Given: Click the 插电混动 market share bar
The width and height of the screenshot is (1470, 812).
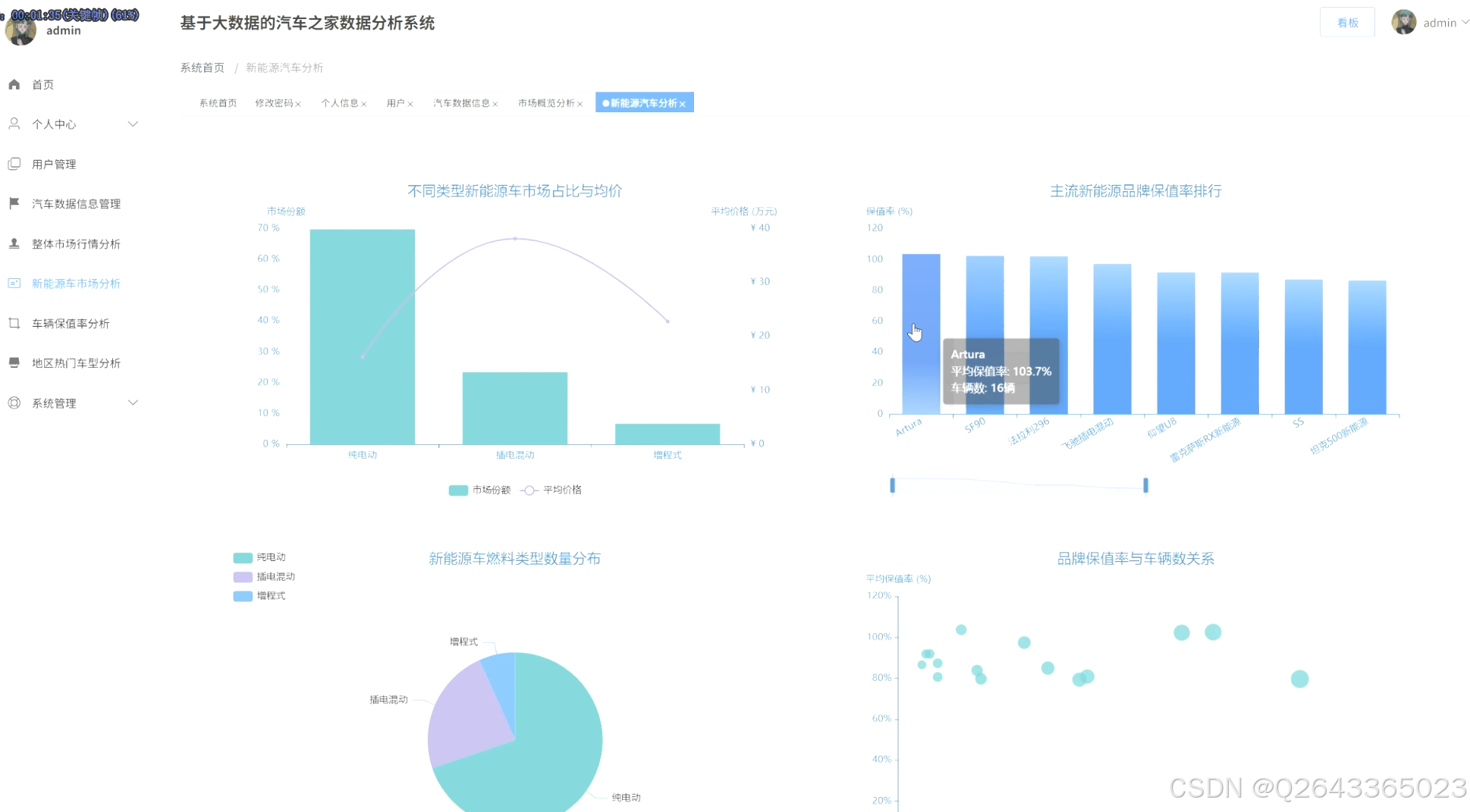Looking at the screenshot, I should pos(515,408).
